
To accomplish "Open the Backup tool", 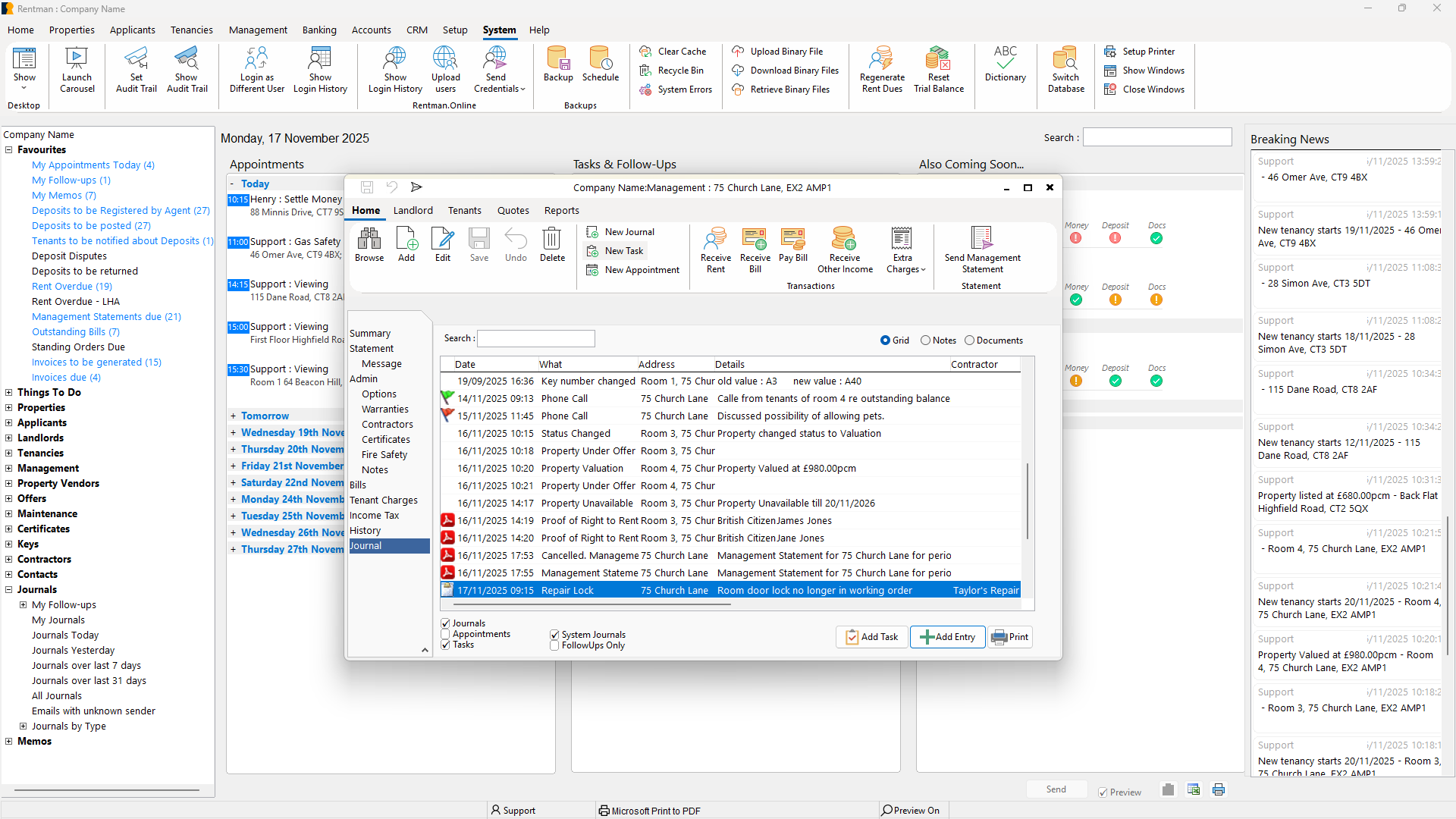I will [558, 59].
